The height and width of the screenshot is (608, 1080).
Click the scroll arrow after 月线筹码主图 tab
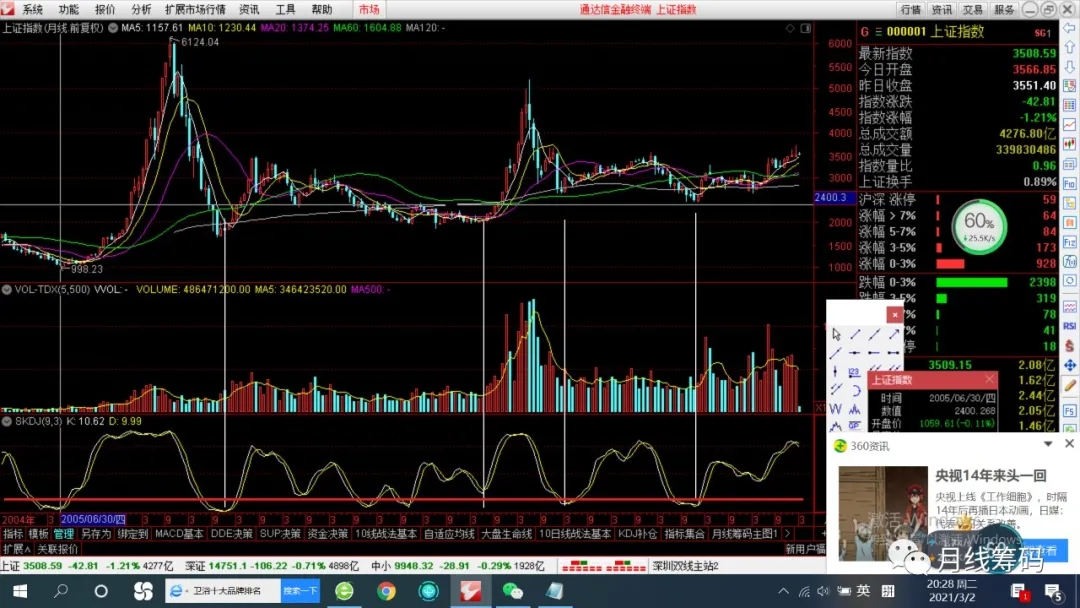(788, 534)
